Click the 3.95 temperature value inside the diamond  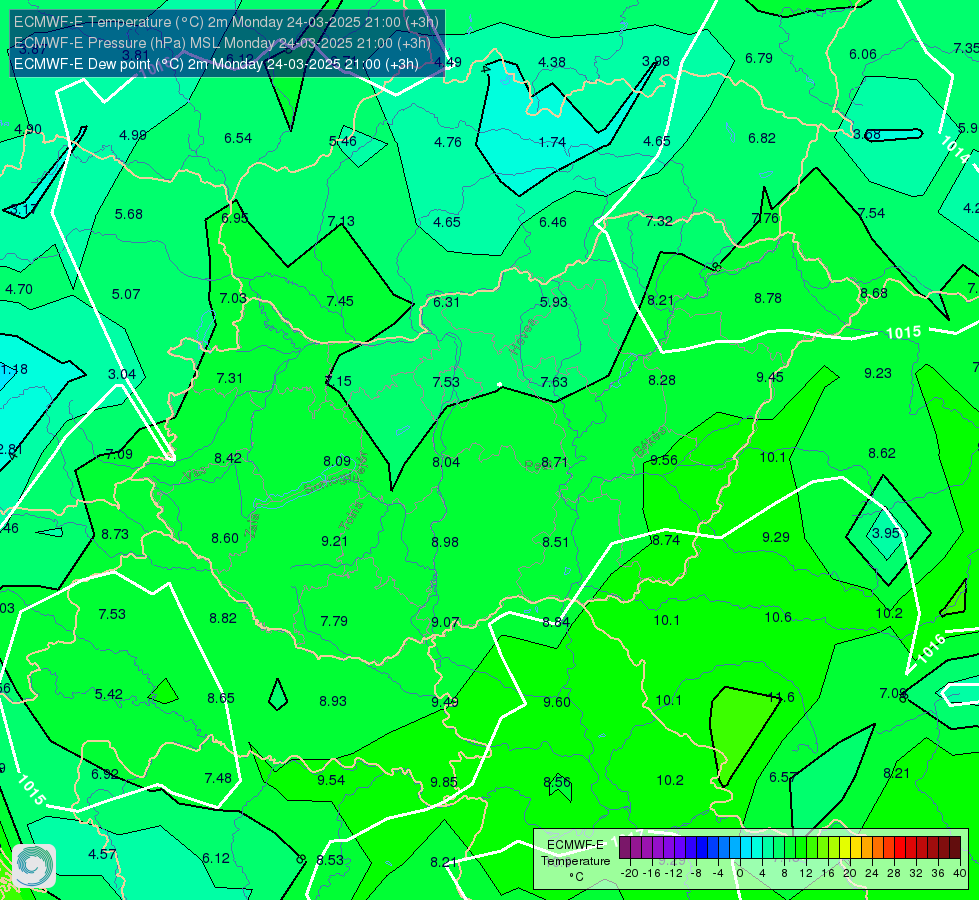click(x=885, y=533)
